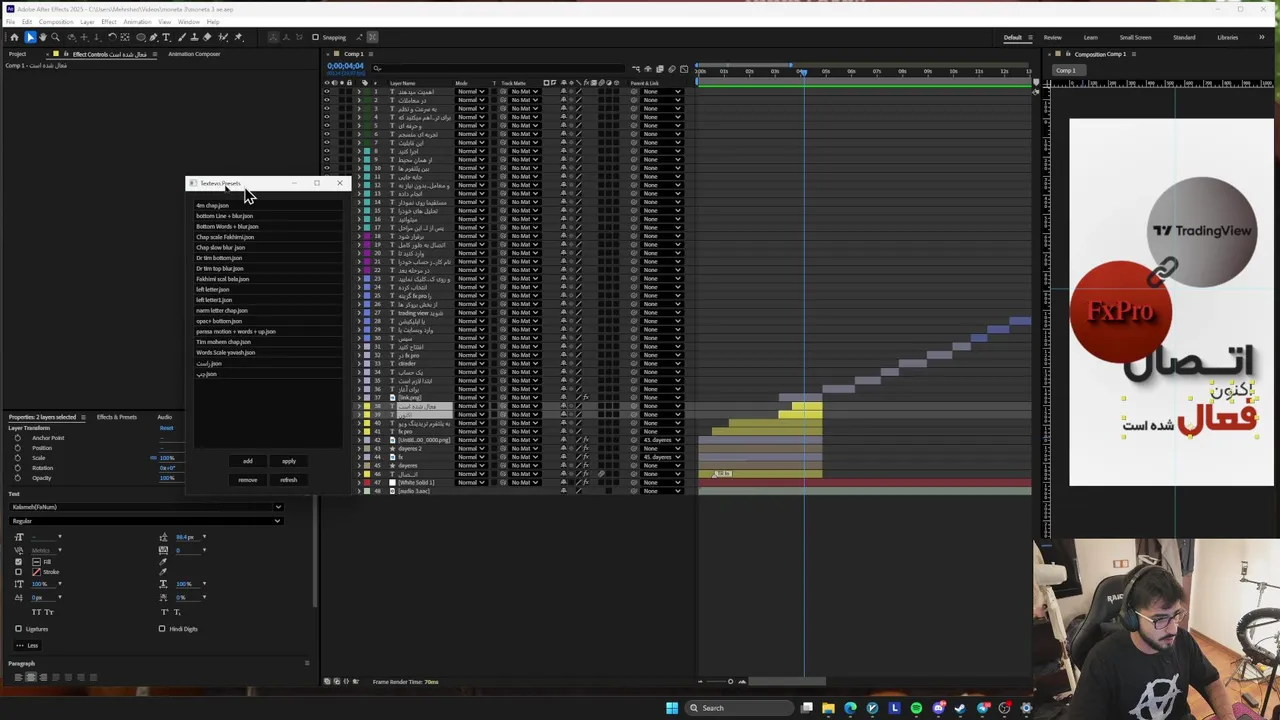Click add in Textevo Presets window

coord(248,461)
